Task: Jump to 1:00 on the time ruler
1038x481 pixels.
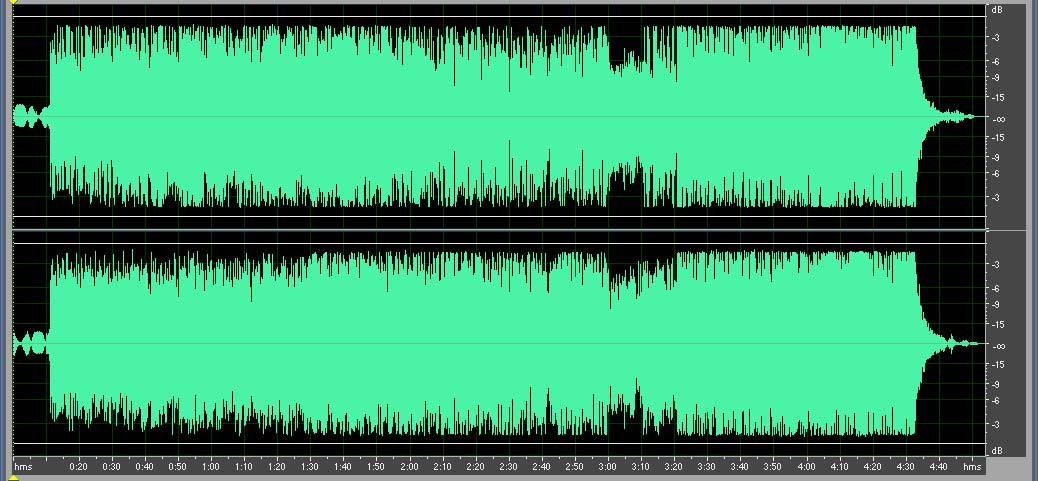Action: point(211,467)
